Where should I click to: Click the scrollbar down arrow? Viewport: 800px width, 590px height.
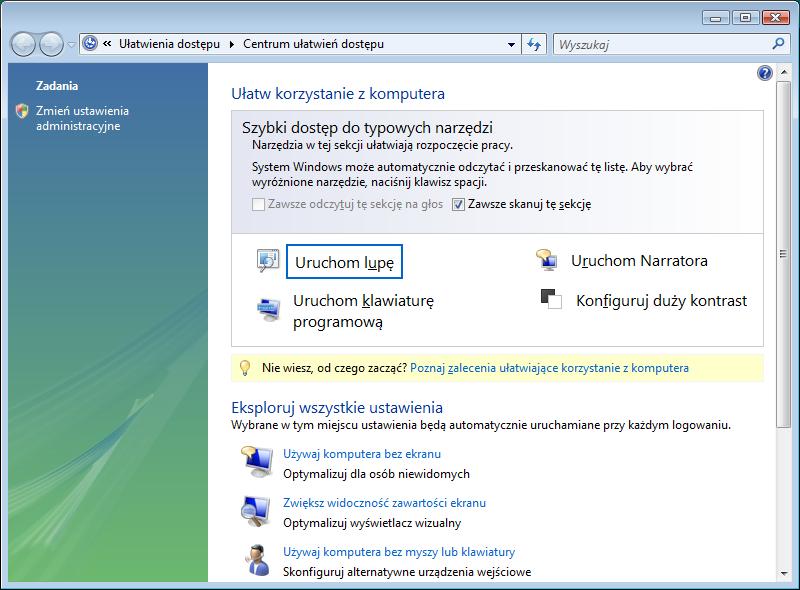pos(784,574)
